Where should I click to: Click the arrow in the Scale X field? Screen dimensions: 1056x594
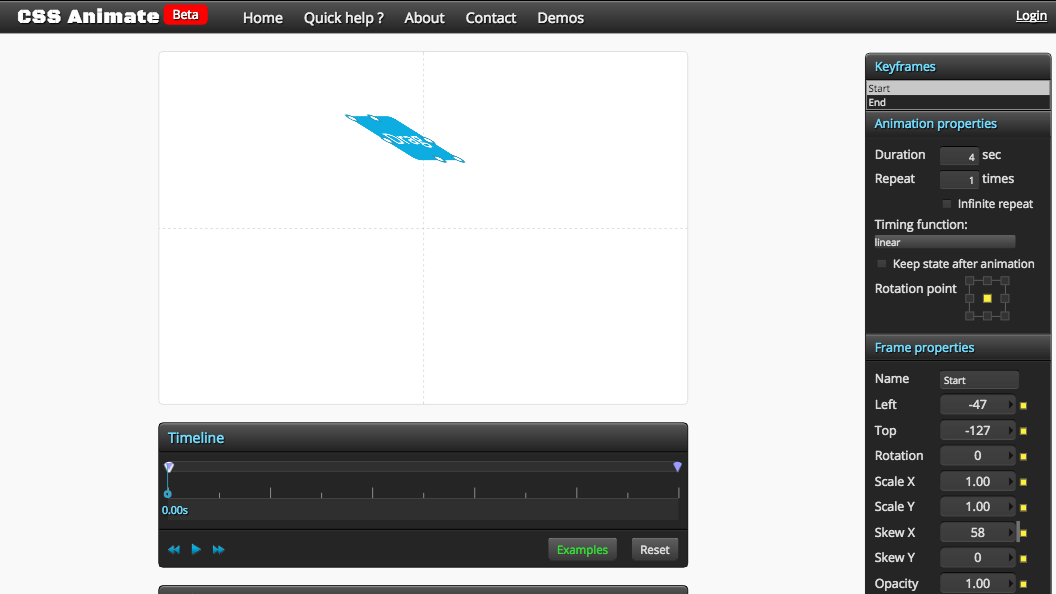pos(1010,482)
